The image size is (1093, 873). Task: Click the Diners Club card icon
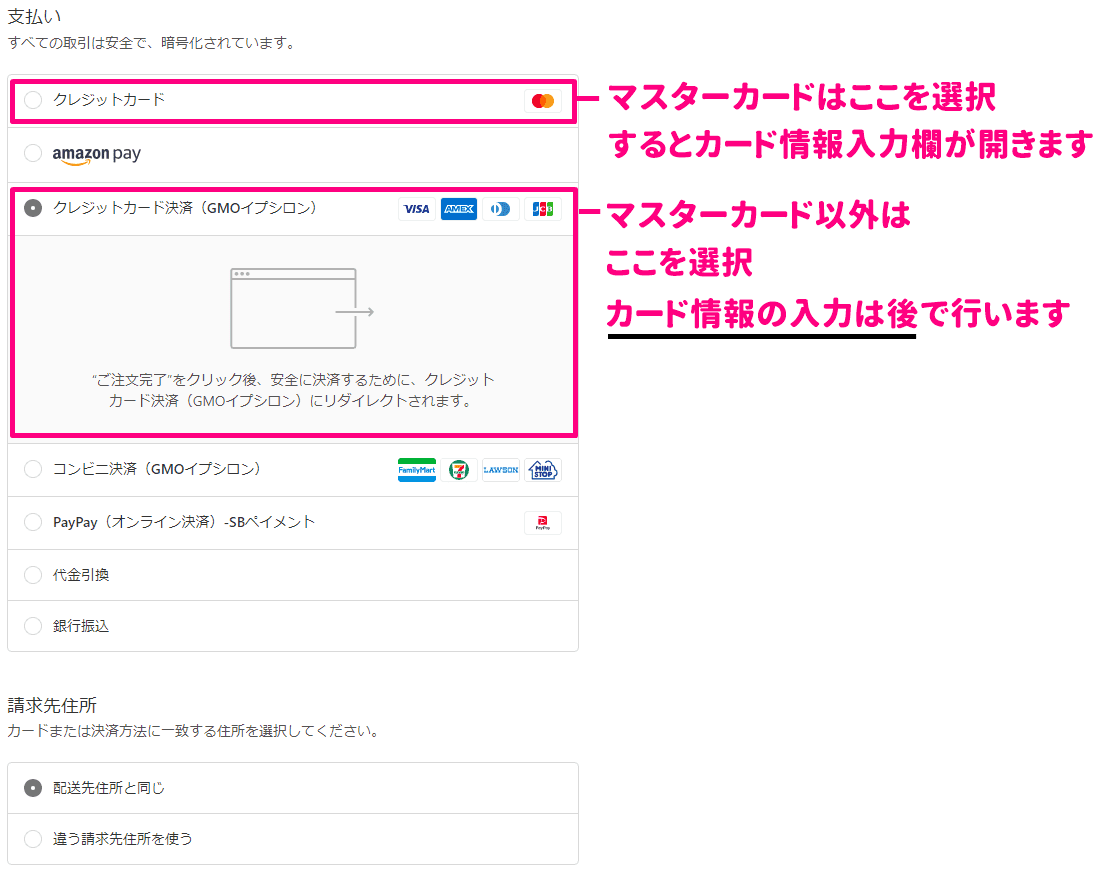pyautogui.click(x=500, y=209)
